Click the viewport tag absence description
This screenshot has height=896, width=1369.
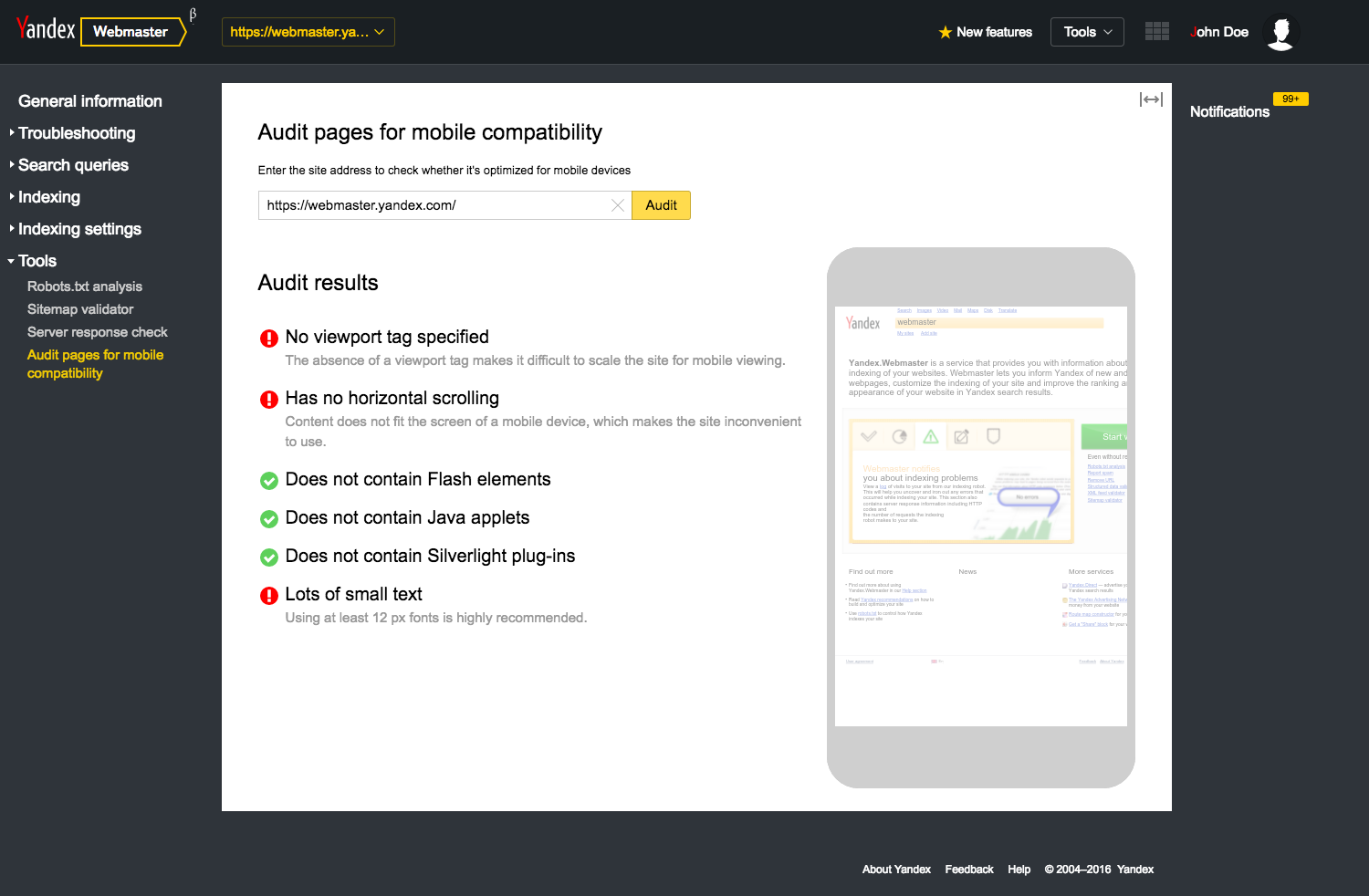535,360
